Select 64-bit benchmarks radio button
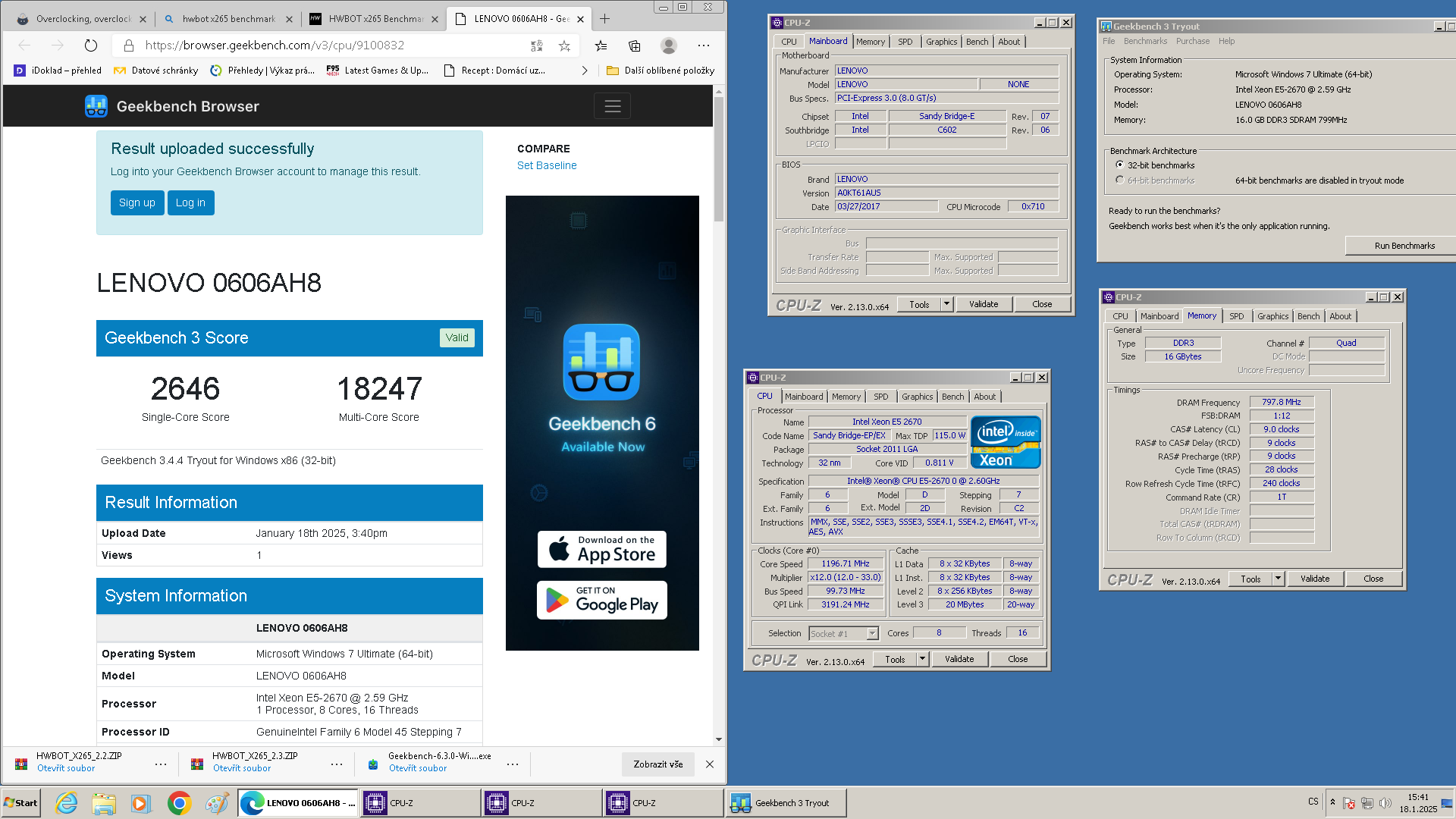1456x819 pixels. tap(1119, 180)
